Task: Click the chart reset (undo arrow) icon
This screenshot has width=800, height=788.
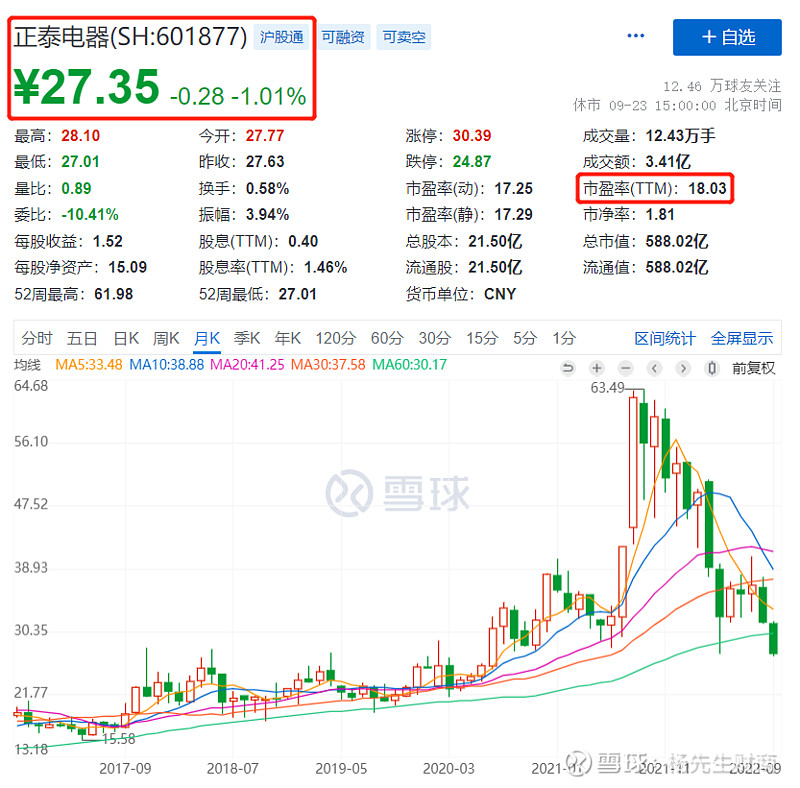Action: click(x=567, y=368)
